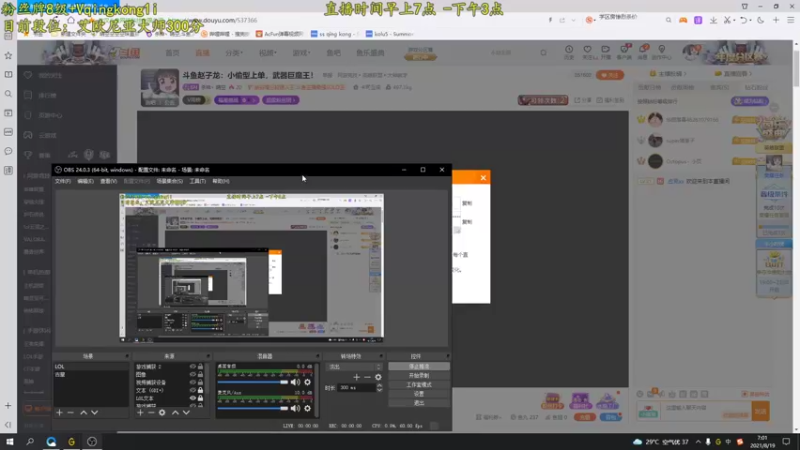
Task: Toggle visibility of 文本 (GDI+) source
Action: coord(192,390)
